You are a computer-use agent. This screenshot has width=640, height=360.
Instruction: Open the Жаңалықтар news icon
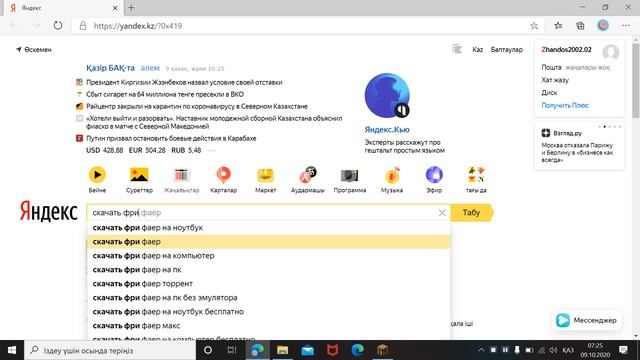tap(181, 175)
